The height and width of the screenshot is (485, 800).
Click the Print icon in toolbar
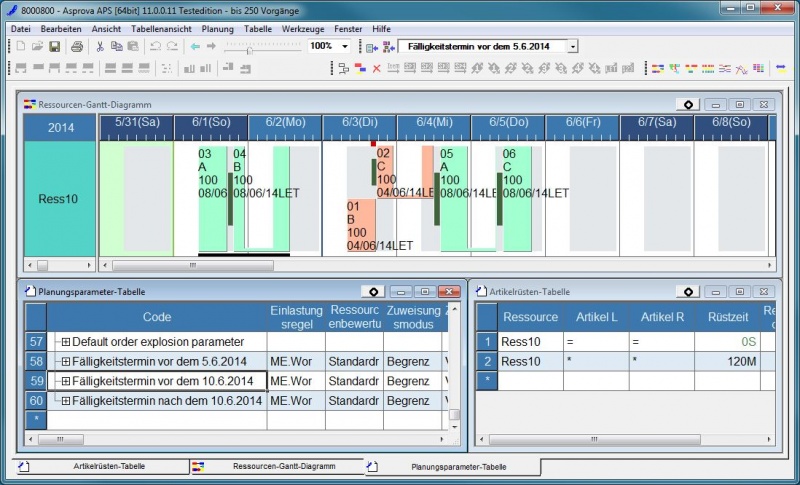[76, 47]
